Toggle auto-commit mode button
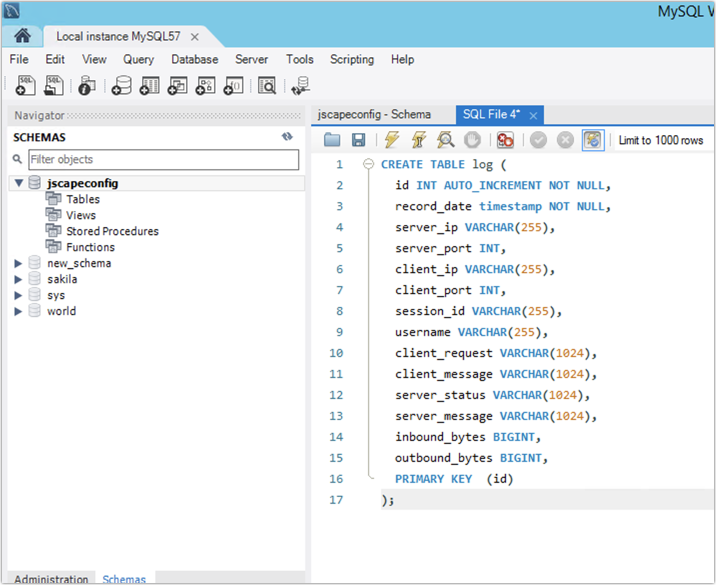Screen dimensions: 716x585 pyautogui.click(x=592, y=140)
